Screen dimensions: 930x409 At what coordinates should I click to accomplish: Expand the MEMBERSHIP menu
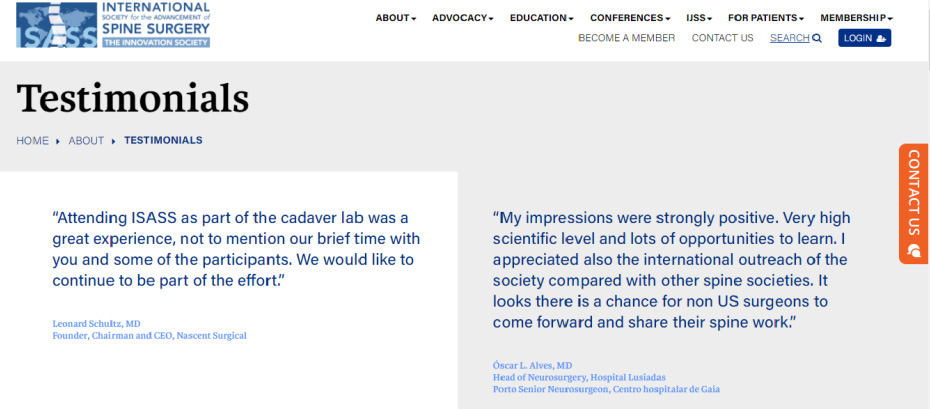pyautogui.click(x=856, y=18)
